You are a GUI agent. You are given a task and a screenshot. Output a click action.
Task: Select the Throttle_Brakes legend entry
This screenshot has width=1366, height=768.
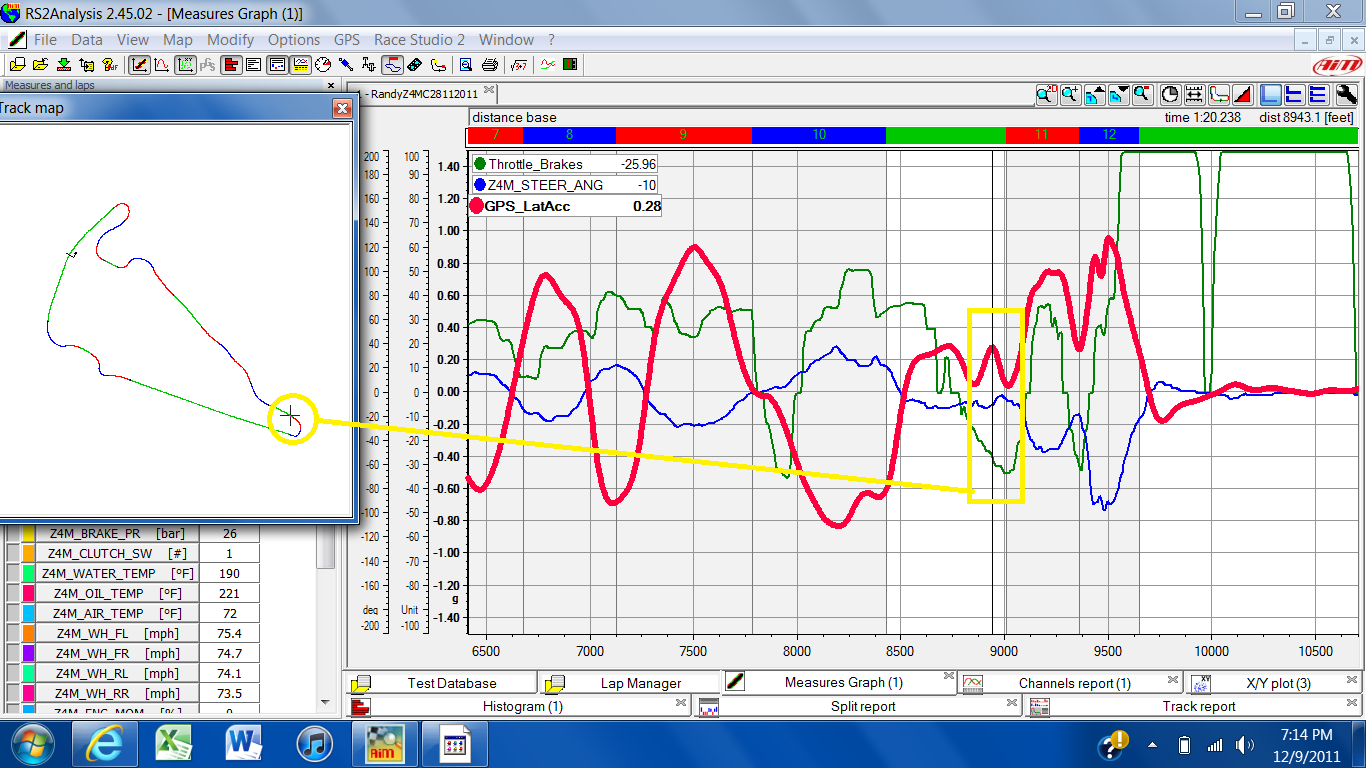(565, 164)
